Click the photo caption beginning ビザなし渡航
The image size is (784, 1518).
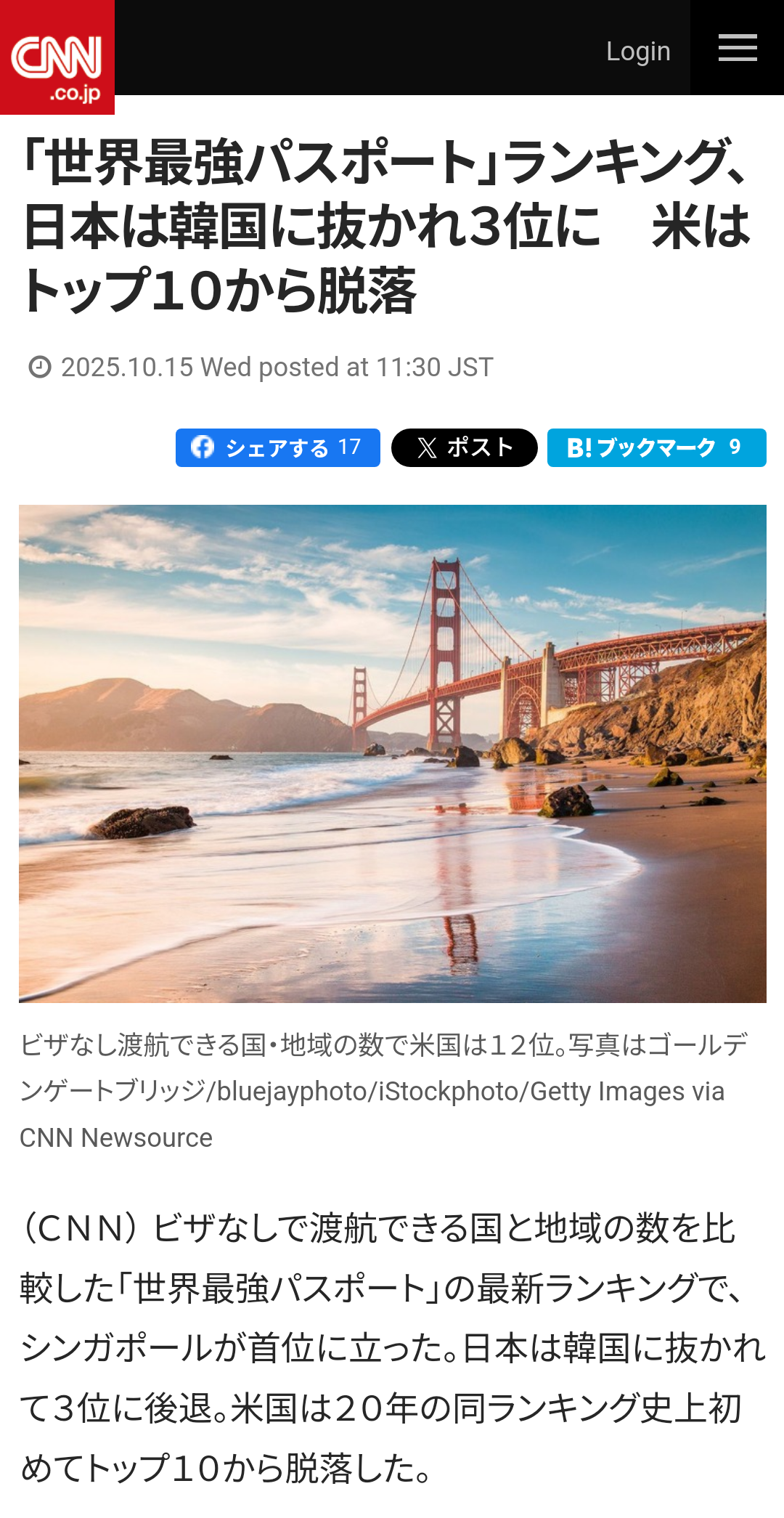[383, 1091]
